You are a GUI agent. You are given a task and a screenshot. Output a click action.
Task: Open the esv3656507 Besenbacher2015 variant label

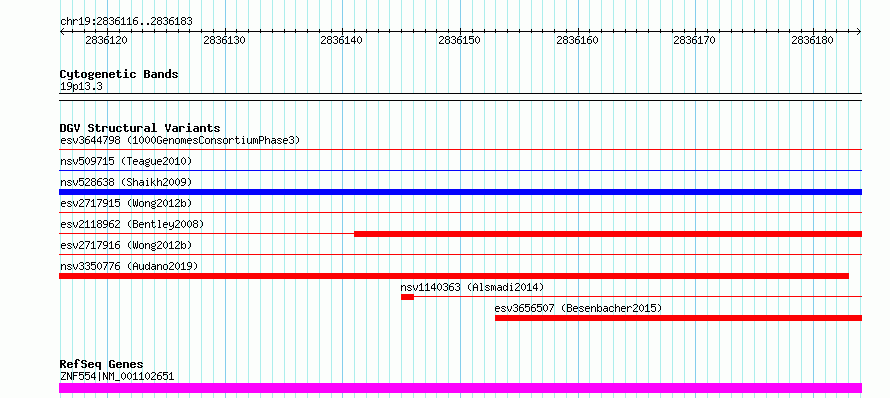pyautogui.click(x=578, y=308)
